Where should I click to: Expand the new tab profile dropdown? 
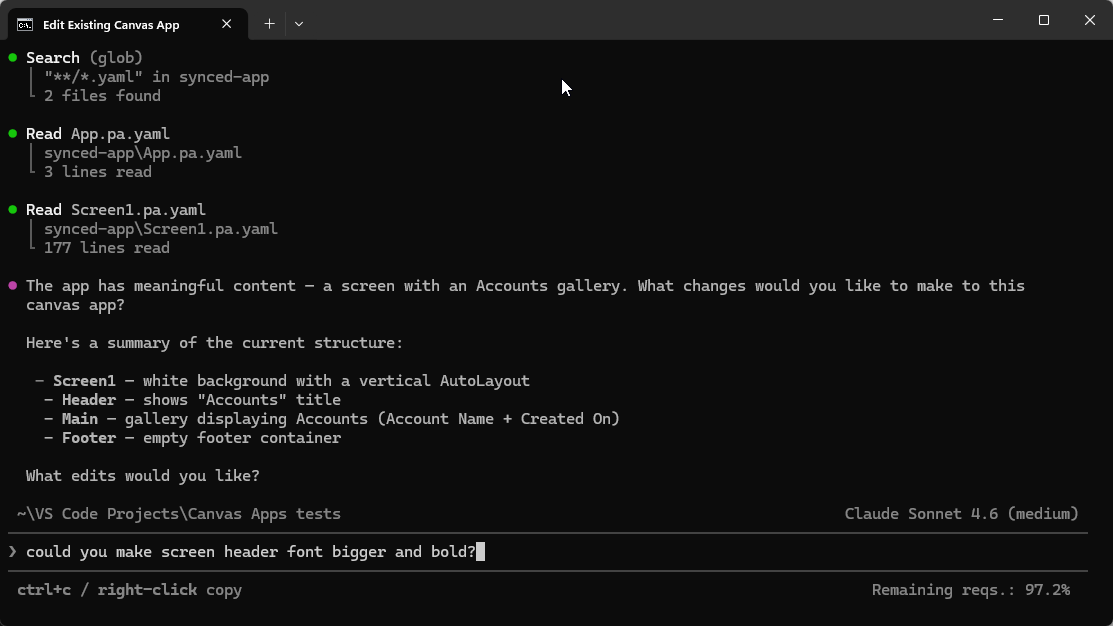click(x=299, y=24)
